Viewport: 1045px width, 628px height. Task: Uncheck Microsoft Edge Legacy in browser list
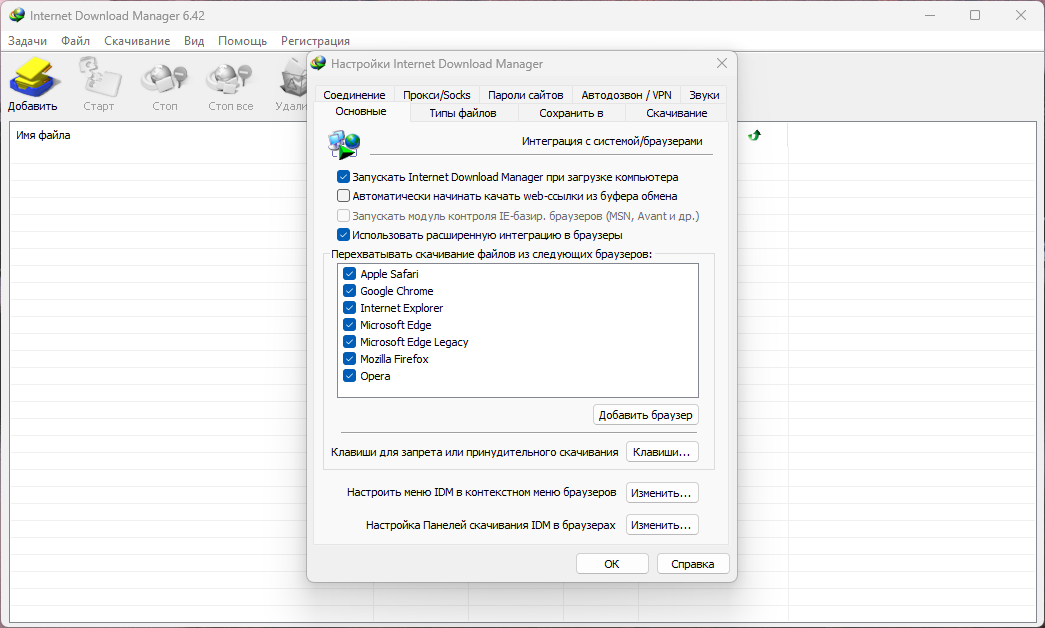(349, 341)
